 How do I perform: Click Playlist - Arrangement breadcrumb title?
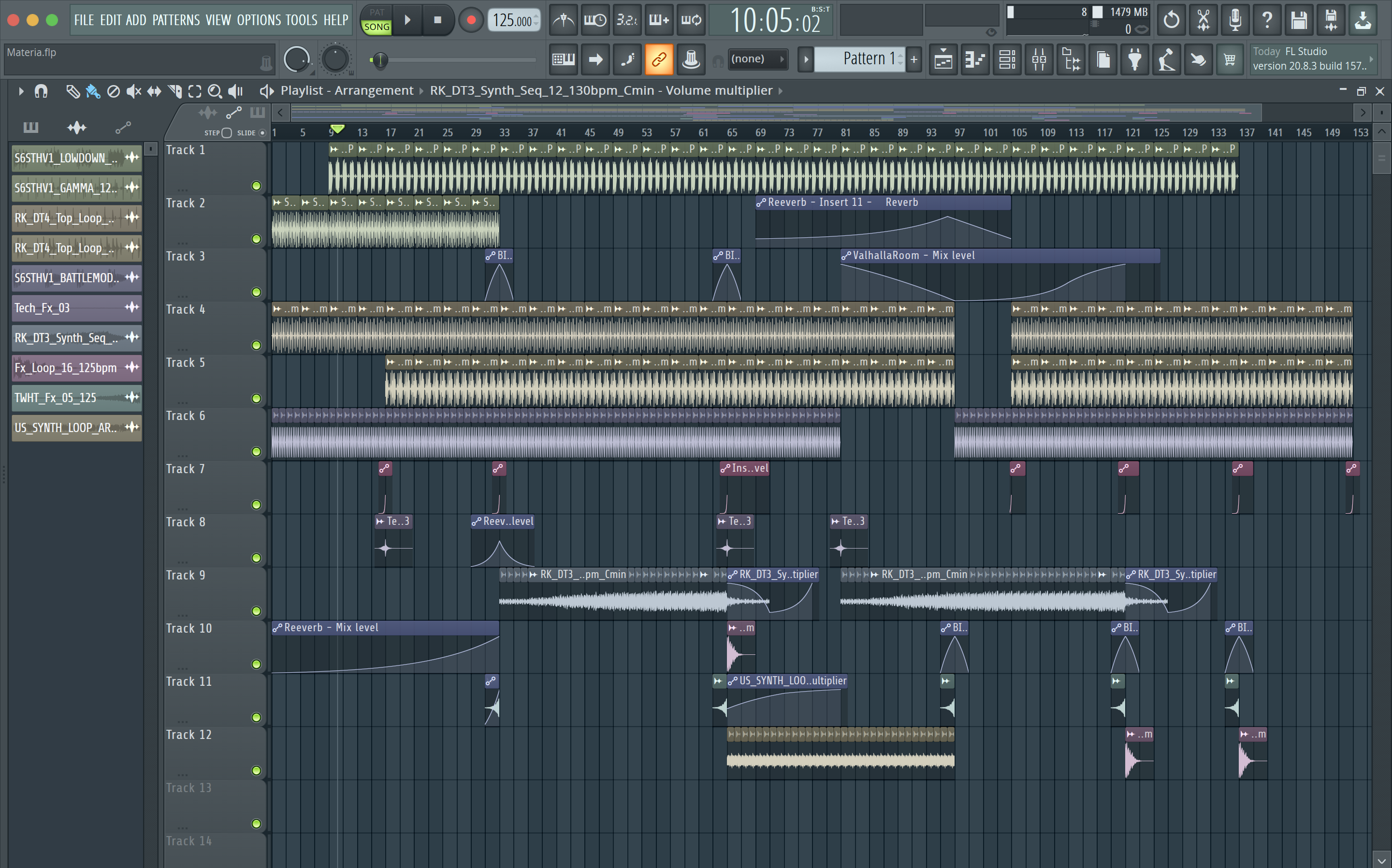coord(347,91)
